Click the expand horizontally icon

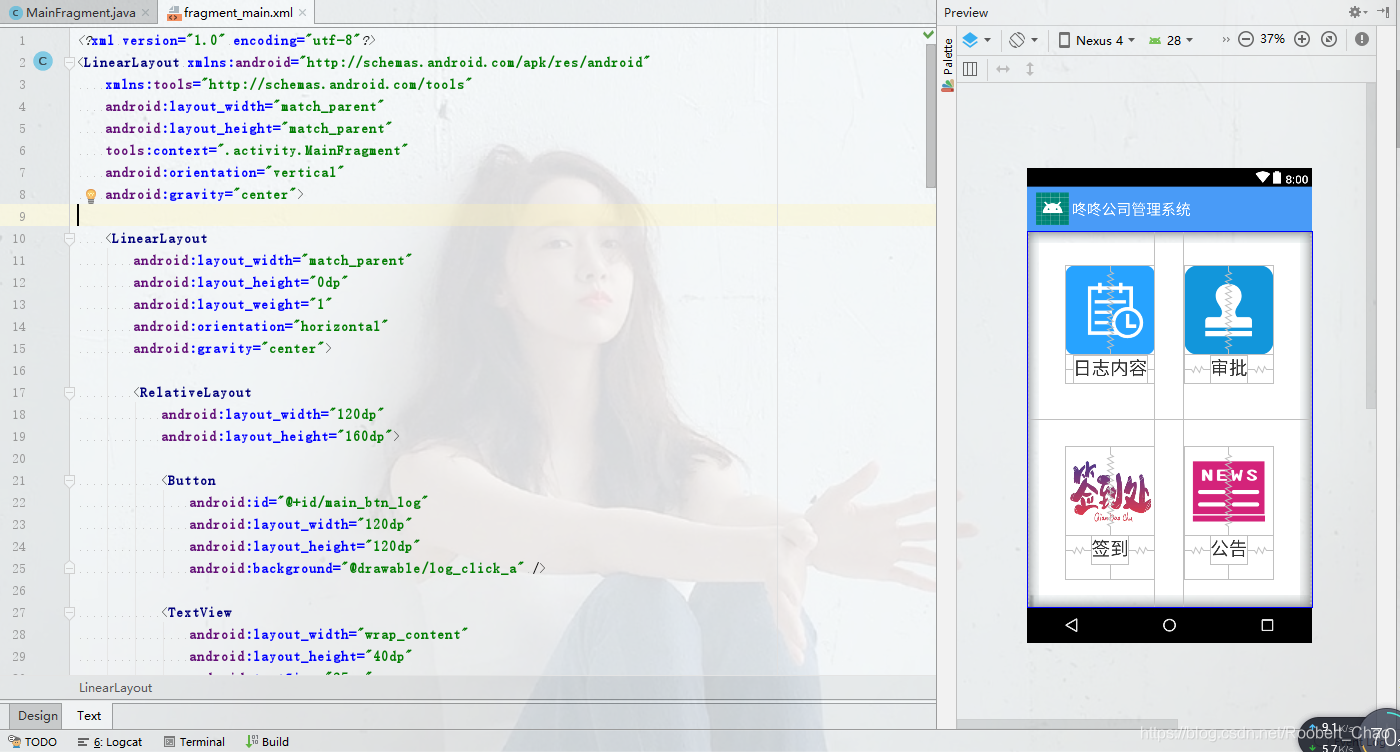click(1003, 69)
